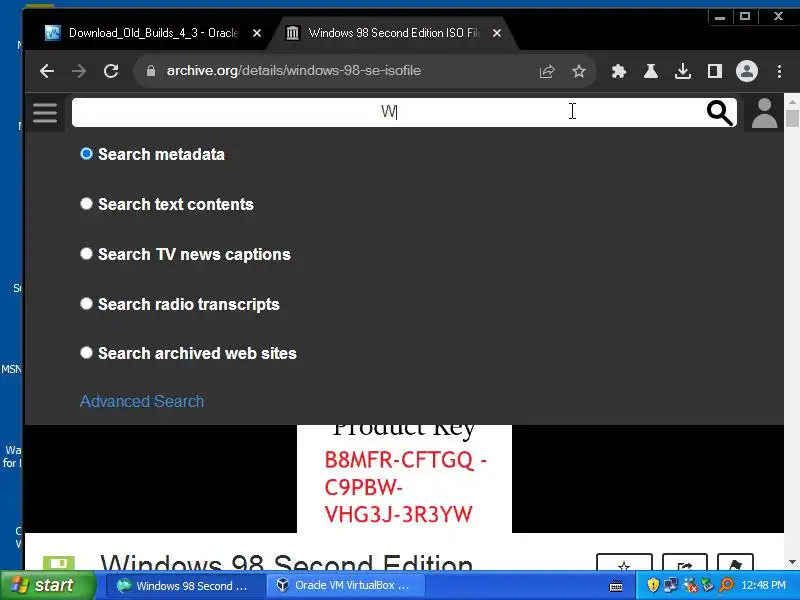
Task: Open the Extensions puzzle icon
Action: point(619,71)
